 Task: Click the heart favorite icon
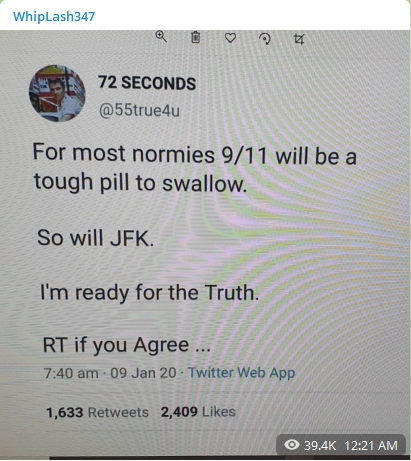(230, 38)
